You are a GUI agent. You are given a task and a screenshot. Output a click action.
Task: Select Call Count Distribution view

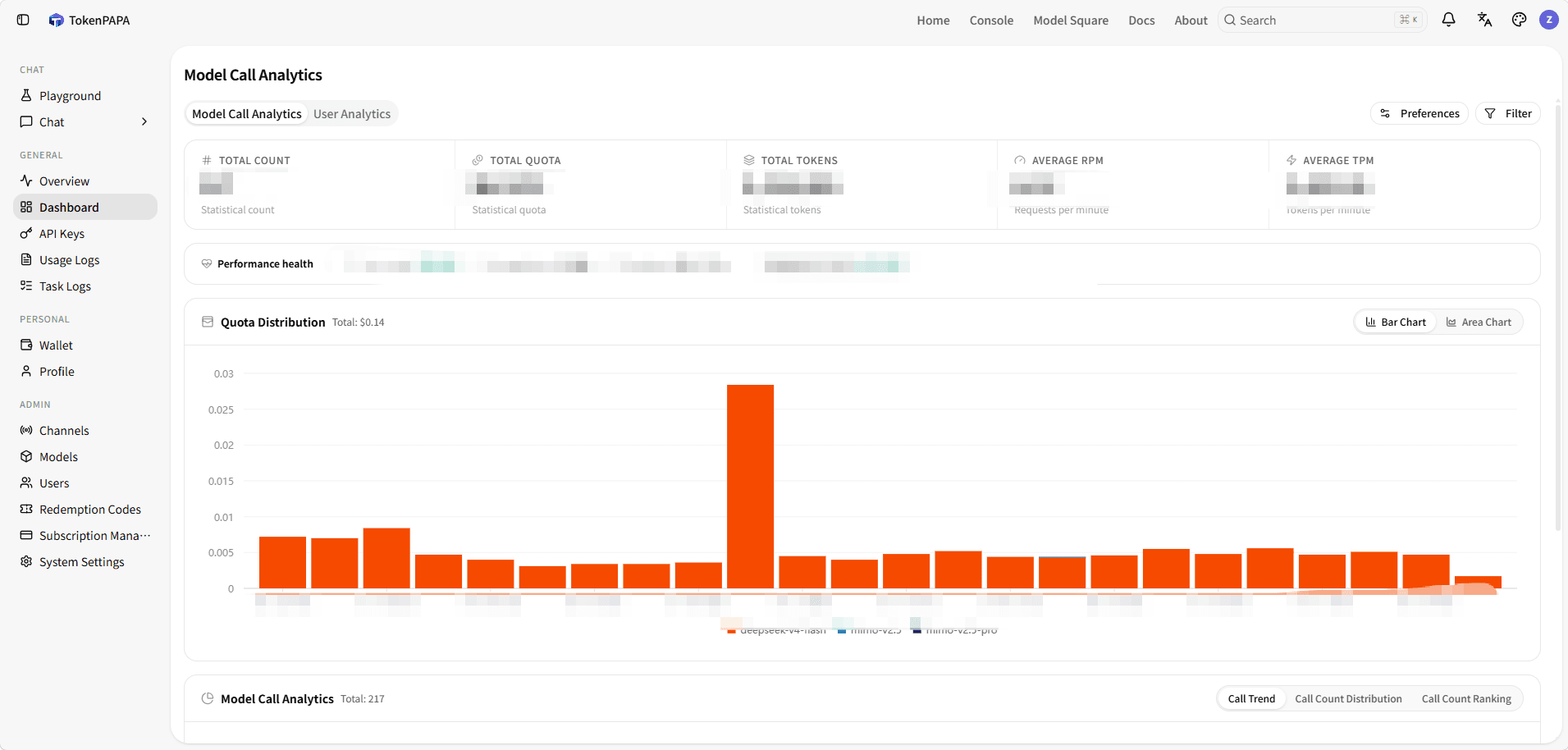[x=1348, y=698]
